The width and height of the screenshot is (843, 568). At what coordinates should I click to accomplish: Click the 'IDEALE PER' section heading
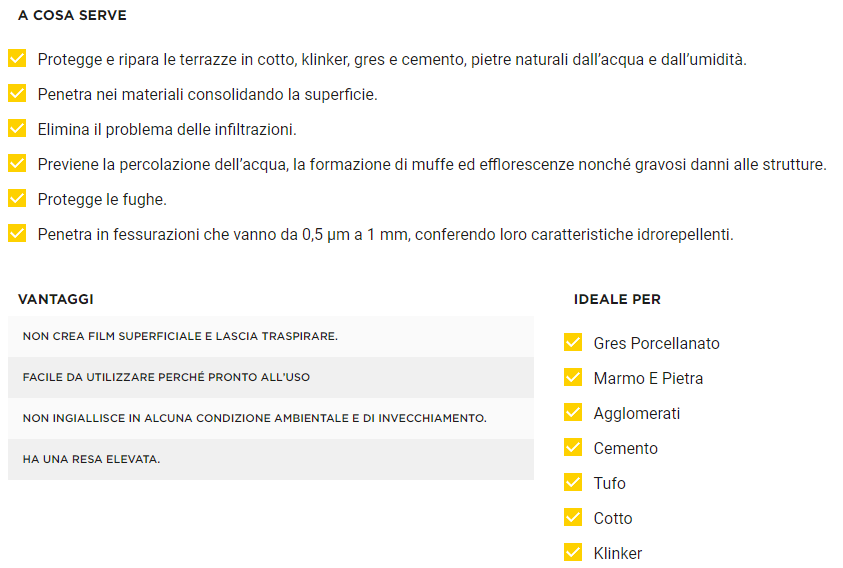pos(617,299)
